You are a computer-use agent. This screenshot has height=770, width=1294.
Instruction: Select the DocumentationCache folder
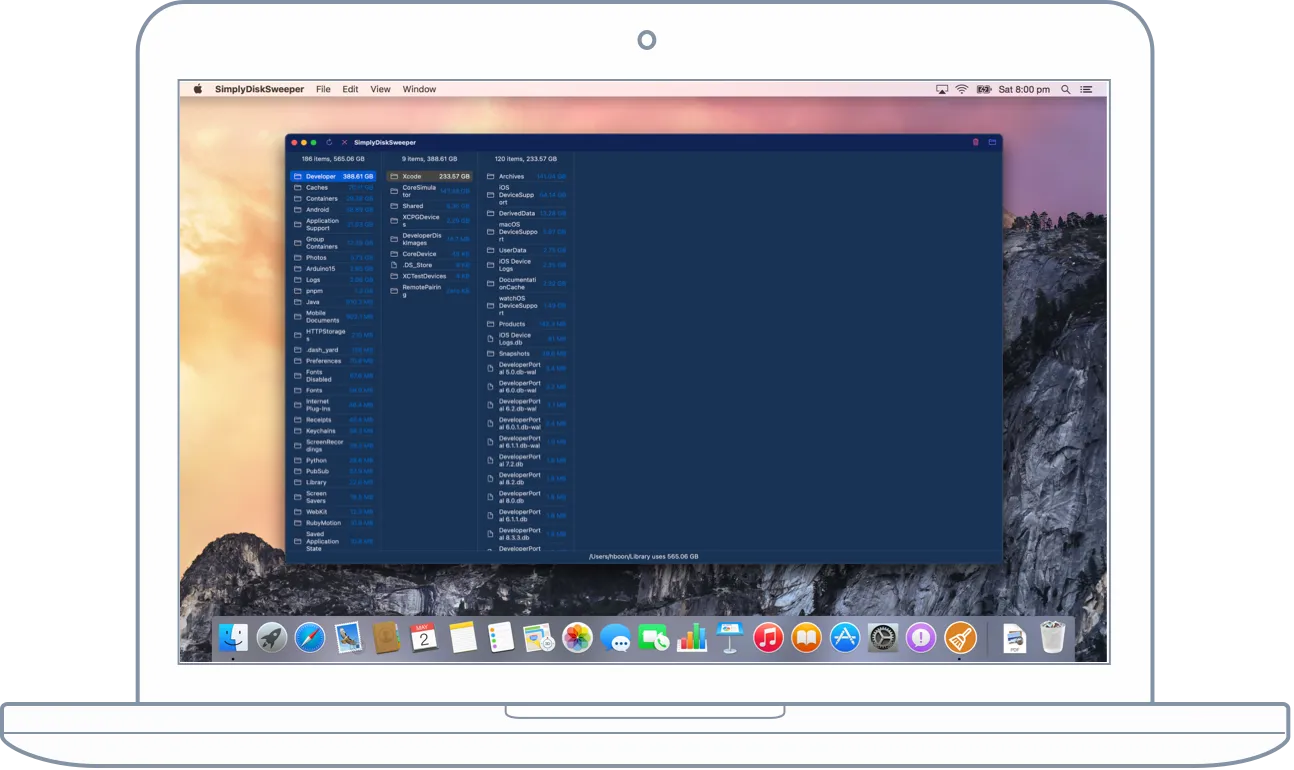coord(527,283)
